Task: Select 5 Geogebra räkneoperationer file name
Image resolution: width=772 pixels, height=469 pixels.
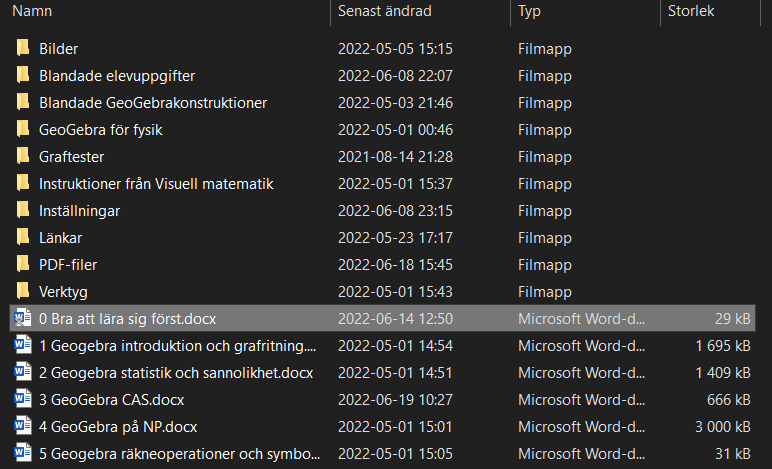Action: [x=177, y=453]
